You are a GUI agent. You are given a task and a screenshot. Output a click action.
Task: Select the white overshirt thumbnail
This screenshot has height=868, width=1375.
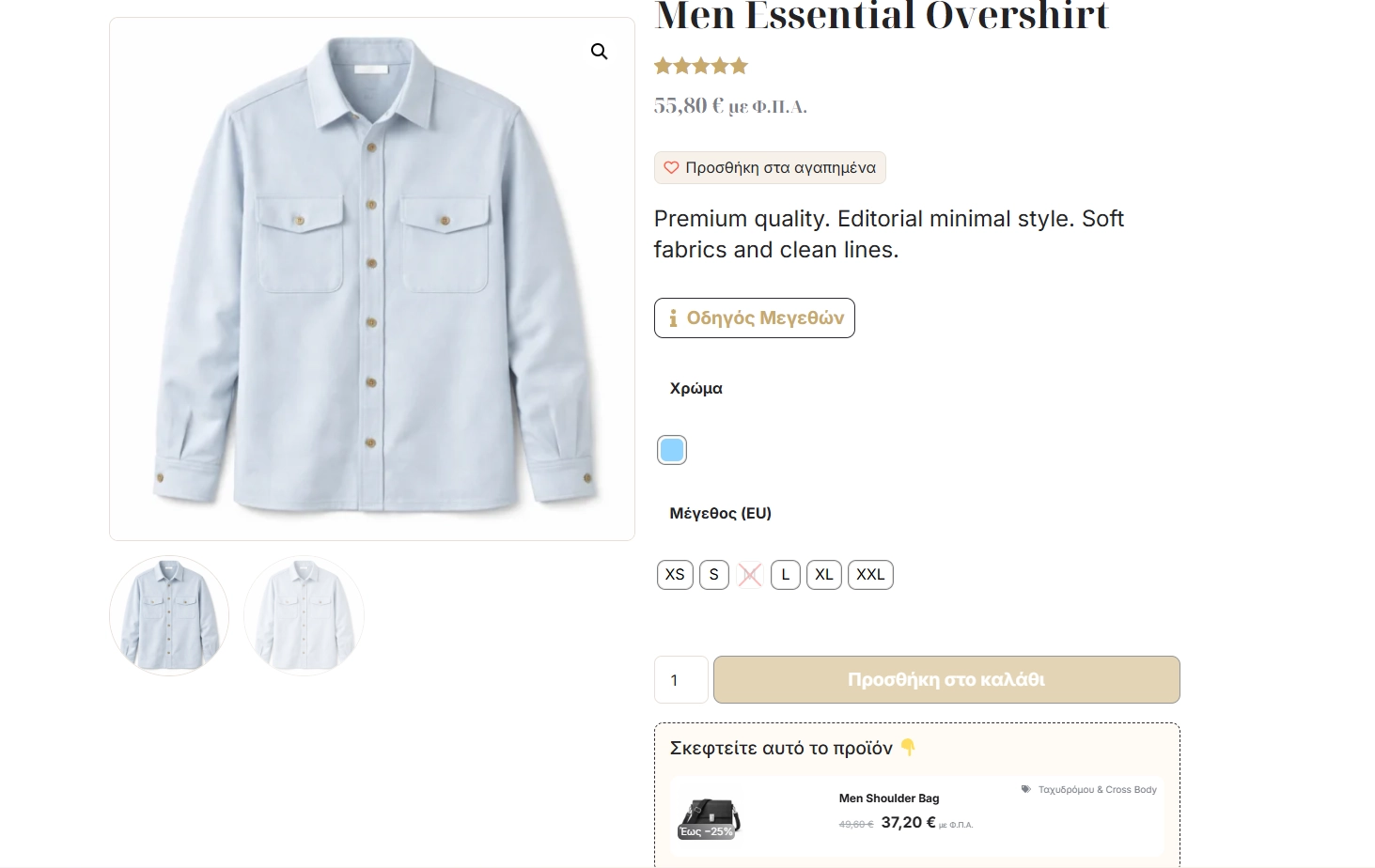[x=304, y=615]
